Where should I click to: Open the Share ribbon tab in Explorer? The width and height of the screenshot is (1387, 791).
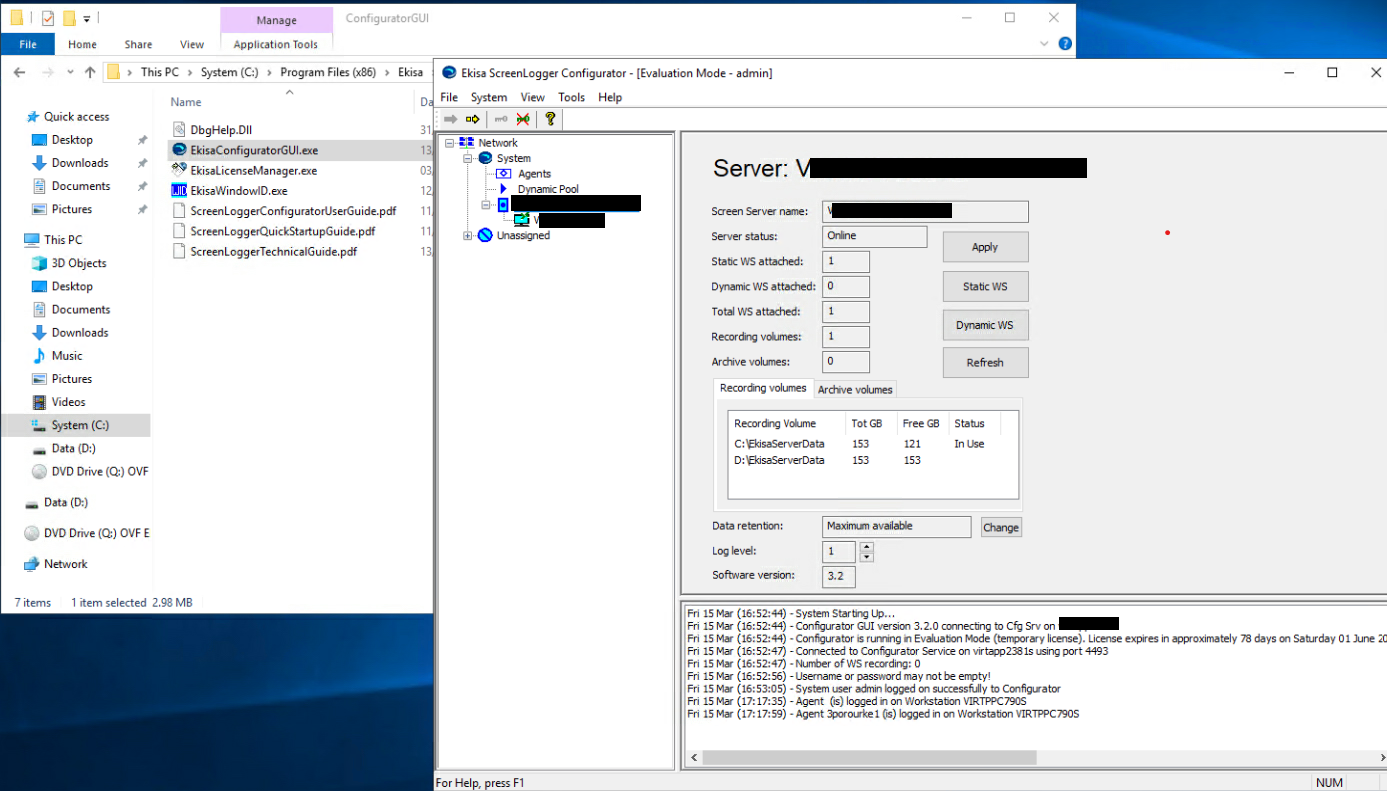coord(138,44)
